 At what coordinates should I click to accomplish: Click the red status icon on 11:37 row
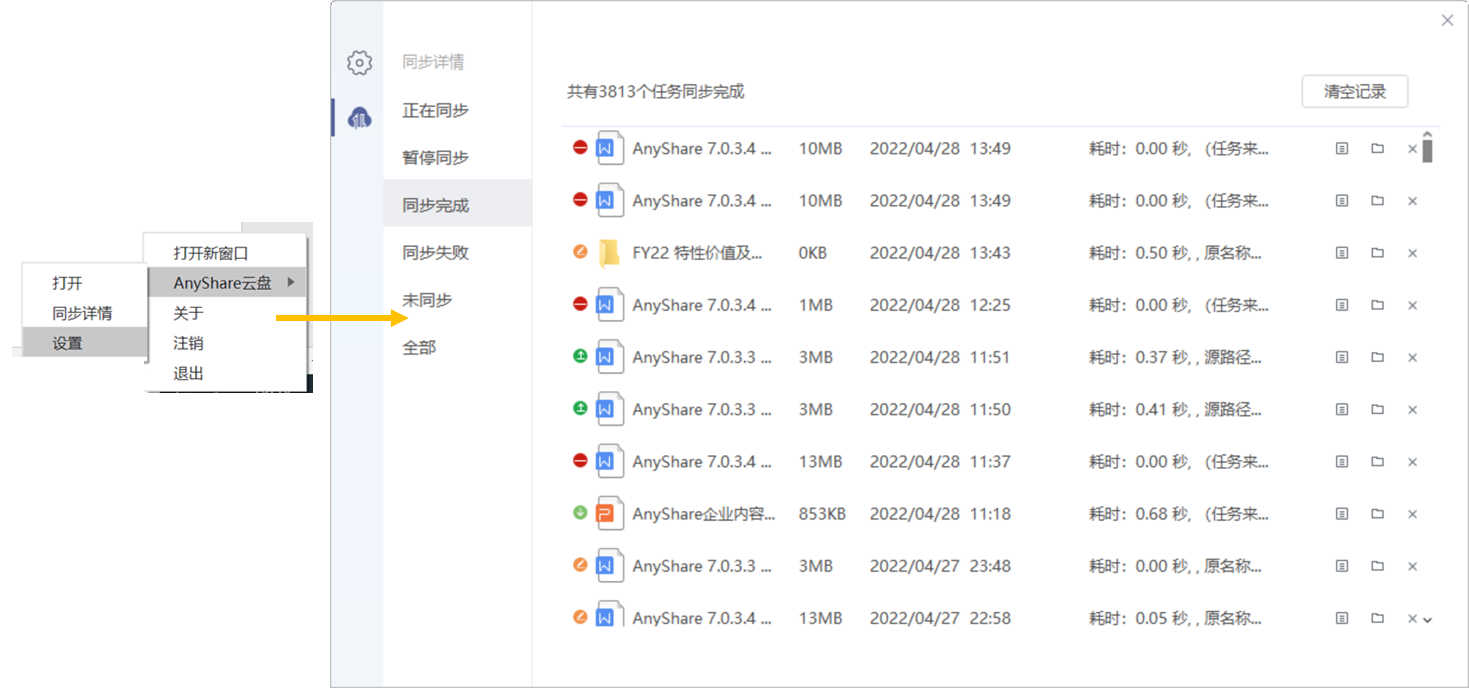point(580,460)
